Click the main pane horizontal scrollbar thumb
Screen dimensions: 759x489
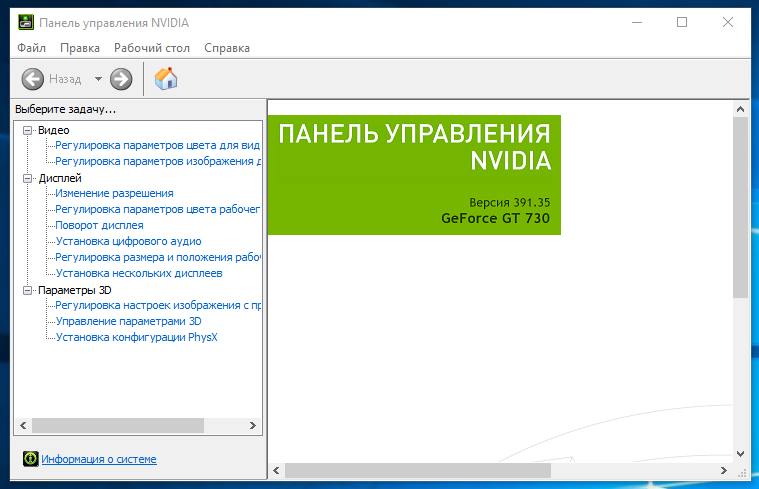click(x=418, y=470)
